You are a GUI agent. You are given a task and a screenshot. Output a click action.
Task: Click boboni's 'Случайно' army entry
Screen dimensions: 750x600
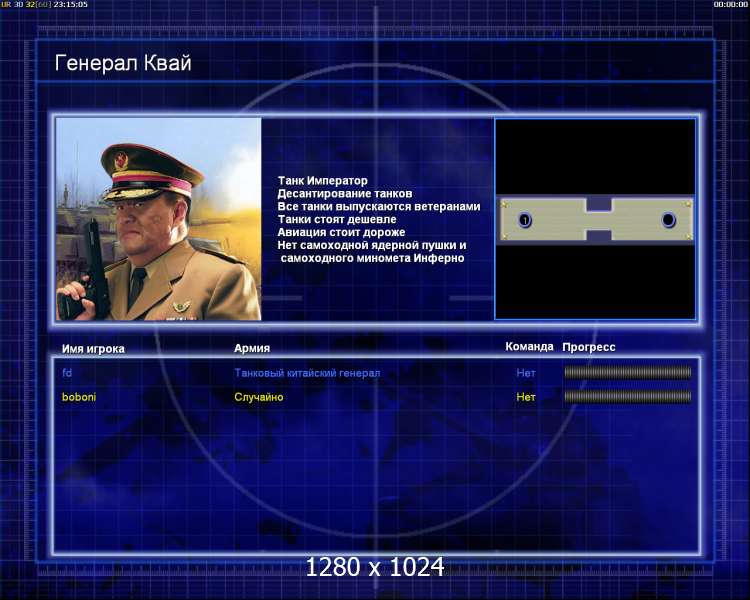point(259,397)
